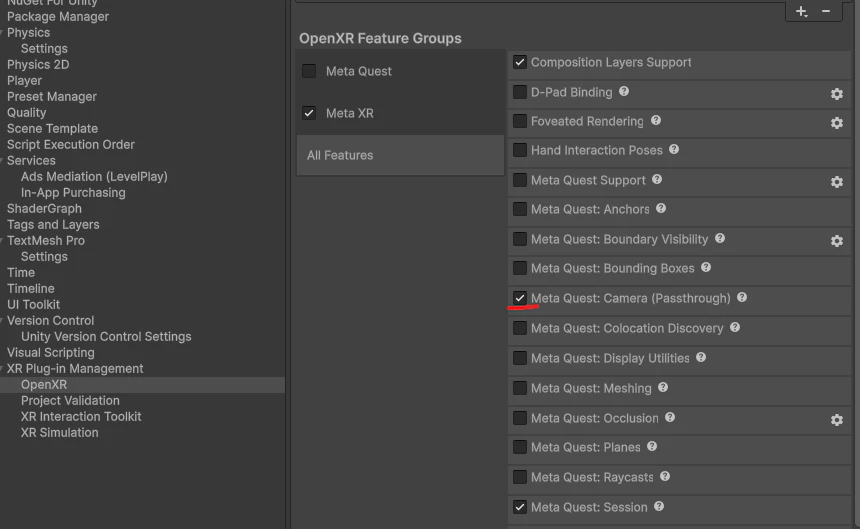Click help icon next to Hand Interaction Poses
This screenshot has height=529, width=860.
click(674, 149)
